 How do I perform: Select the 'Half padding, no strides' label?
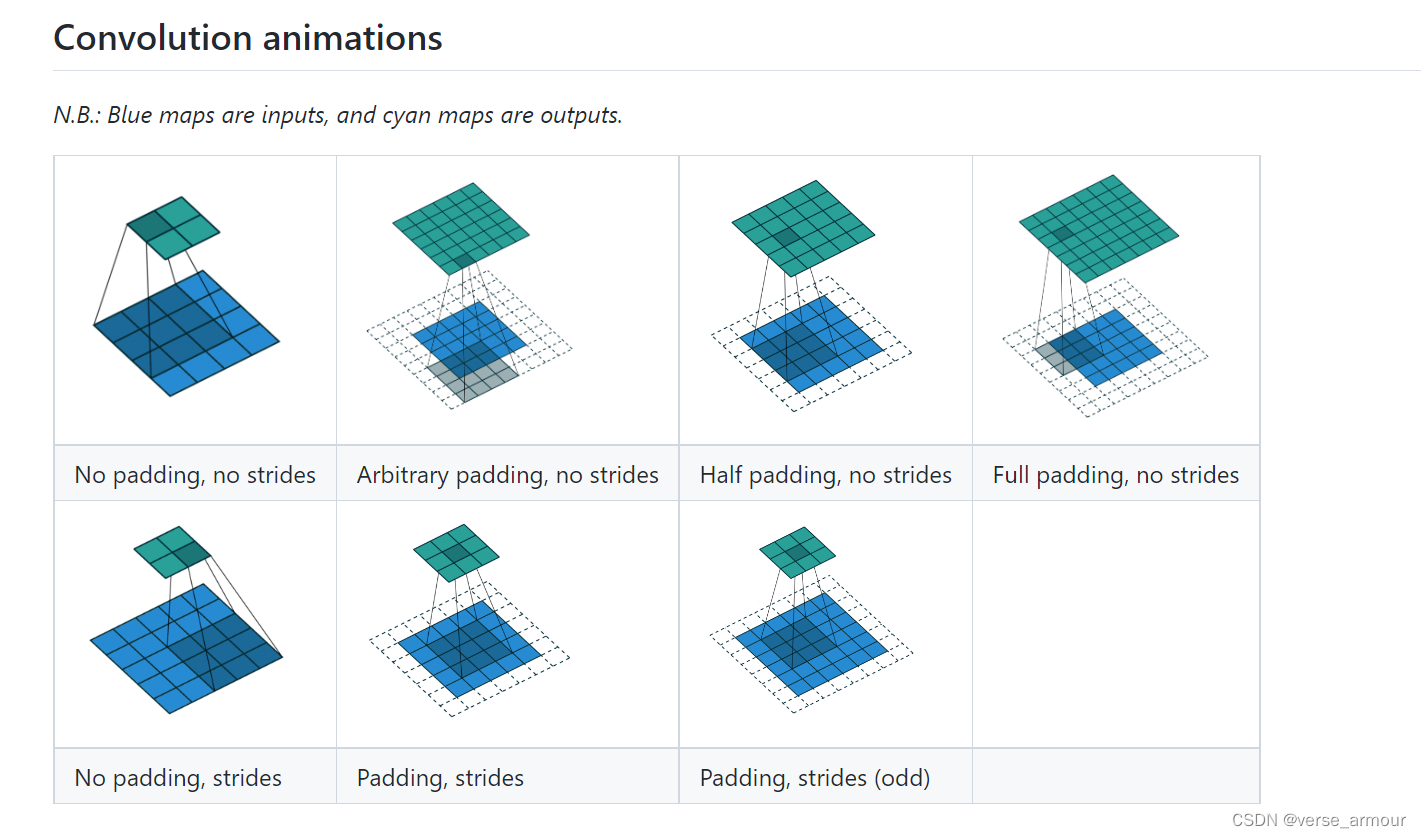(x=826, y=474)
